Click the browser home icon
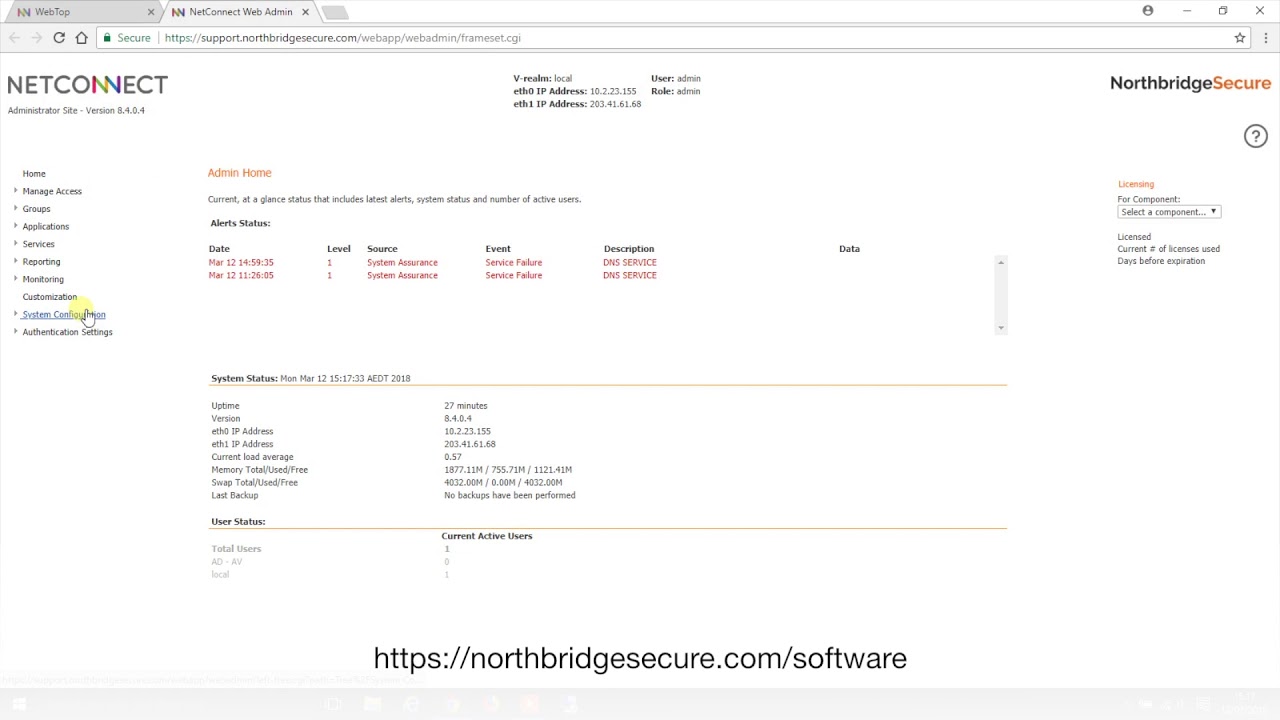This screenshot has width=1280, height=720. click(x=81, y=38)
